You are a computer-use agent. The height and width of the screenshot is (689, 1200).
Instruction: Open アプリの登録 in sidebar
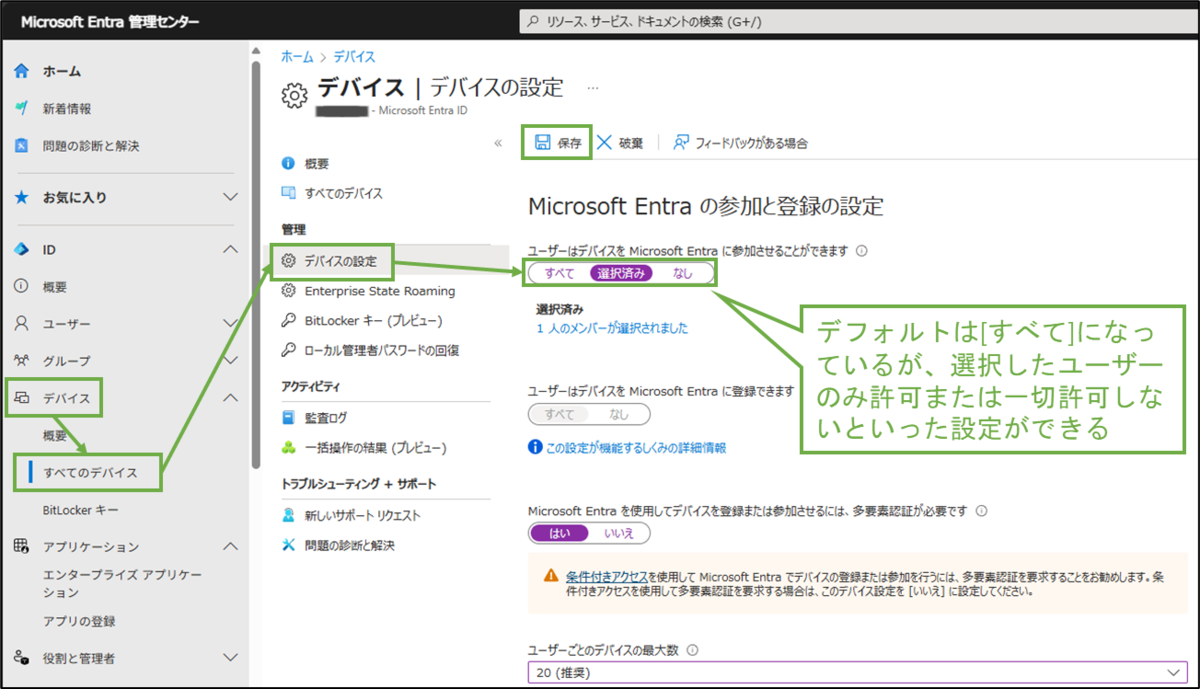[x=79, y=621]
